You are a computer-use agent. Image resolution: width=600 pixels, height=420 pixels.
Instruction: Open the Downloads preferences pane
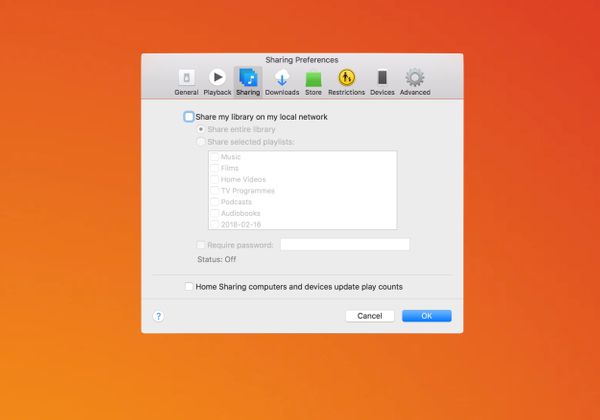282,80
